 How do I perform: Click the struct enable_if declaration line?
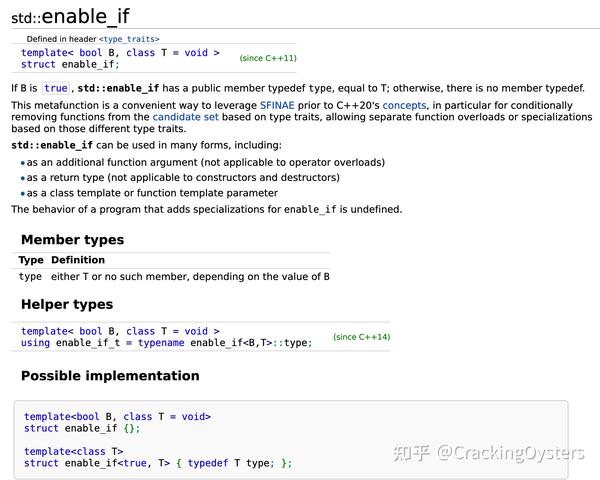tap(70, 64)
